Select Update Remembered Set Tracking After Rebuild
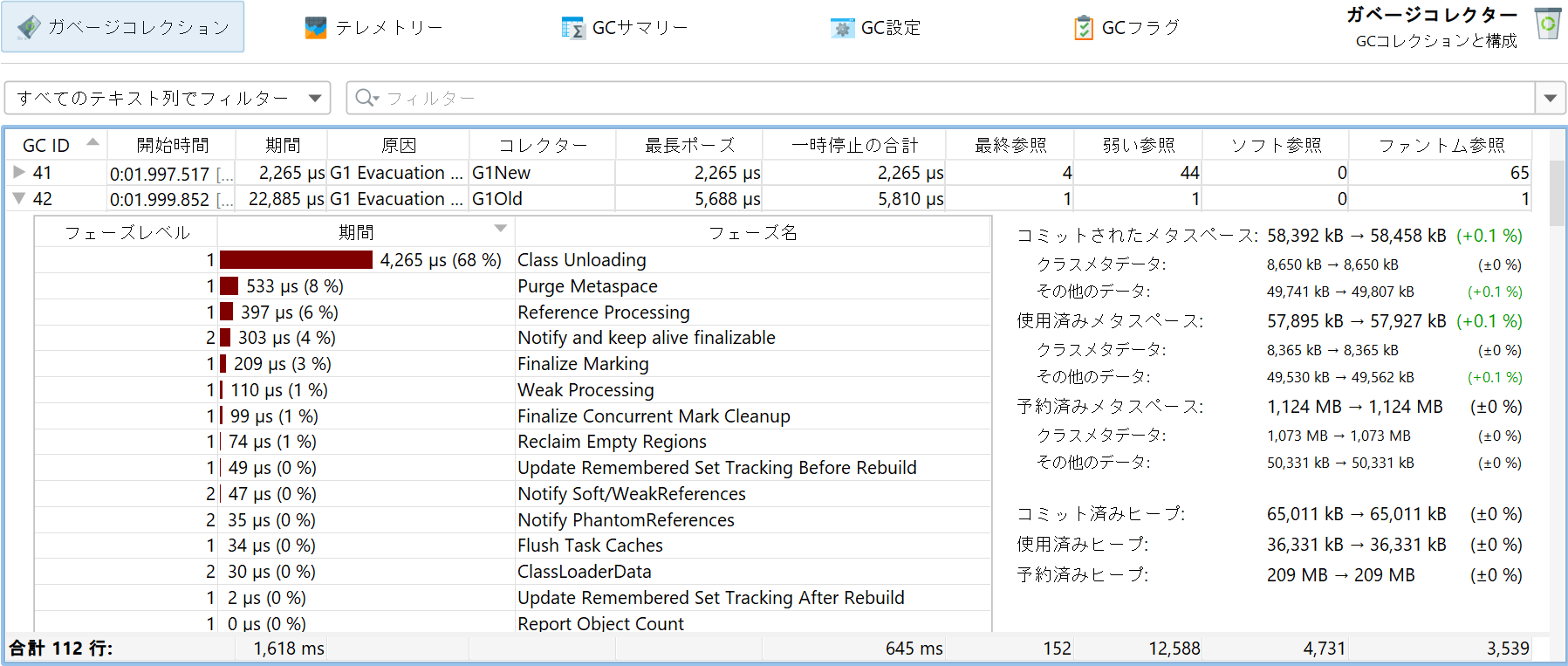This screenshot has height=666, width=1568. [513, 598]
